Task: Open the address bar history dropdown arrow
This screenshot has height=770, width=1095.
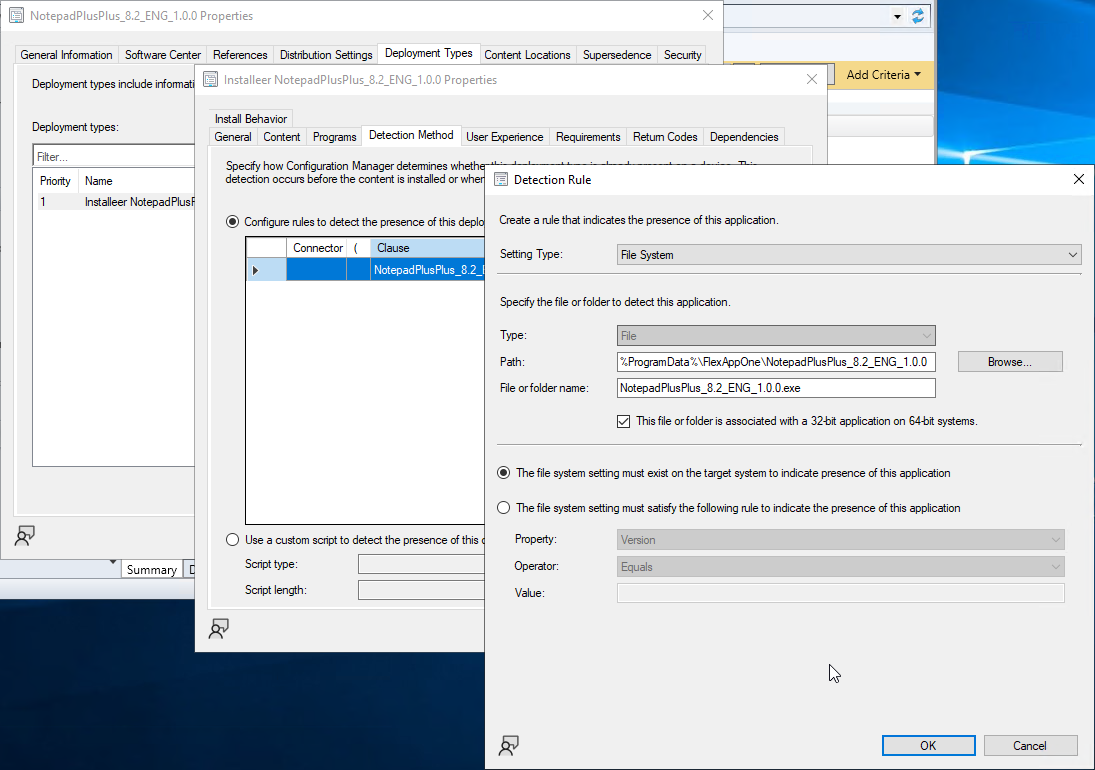Action: [x=895, y=16]
